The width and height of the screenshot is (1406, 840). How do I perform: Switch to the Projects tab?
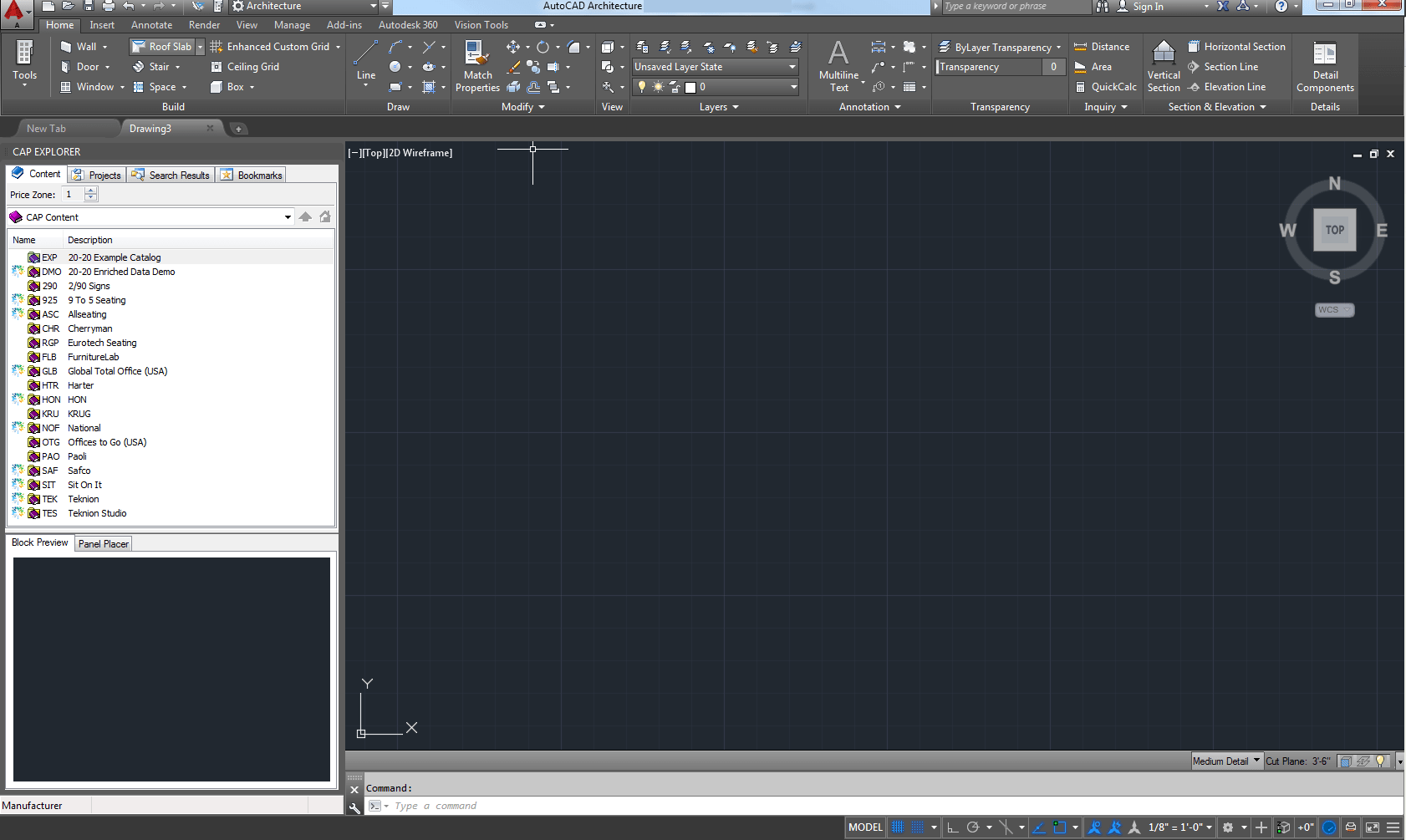click(97, 175)
